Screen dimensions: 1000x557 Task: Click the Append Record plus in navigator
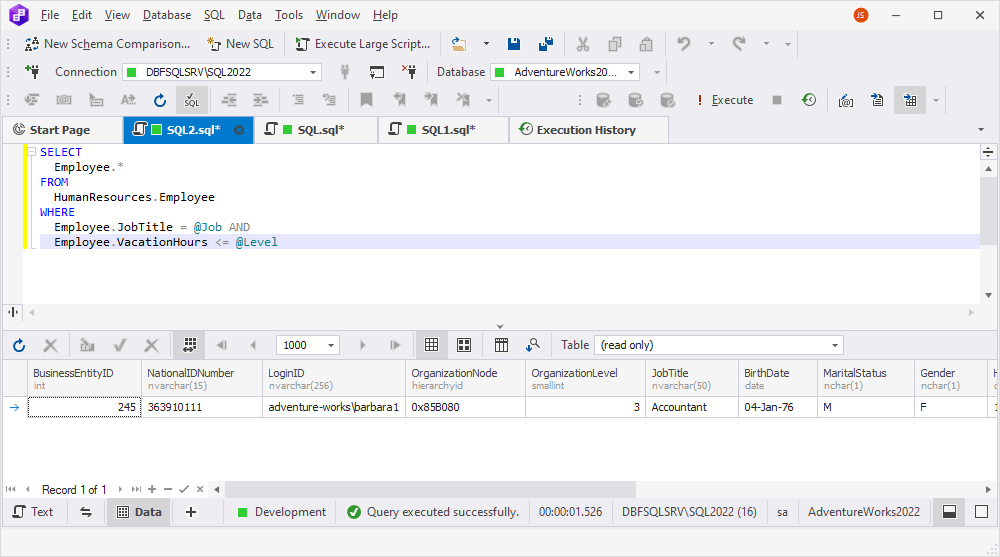coord(152,489)
